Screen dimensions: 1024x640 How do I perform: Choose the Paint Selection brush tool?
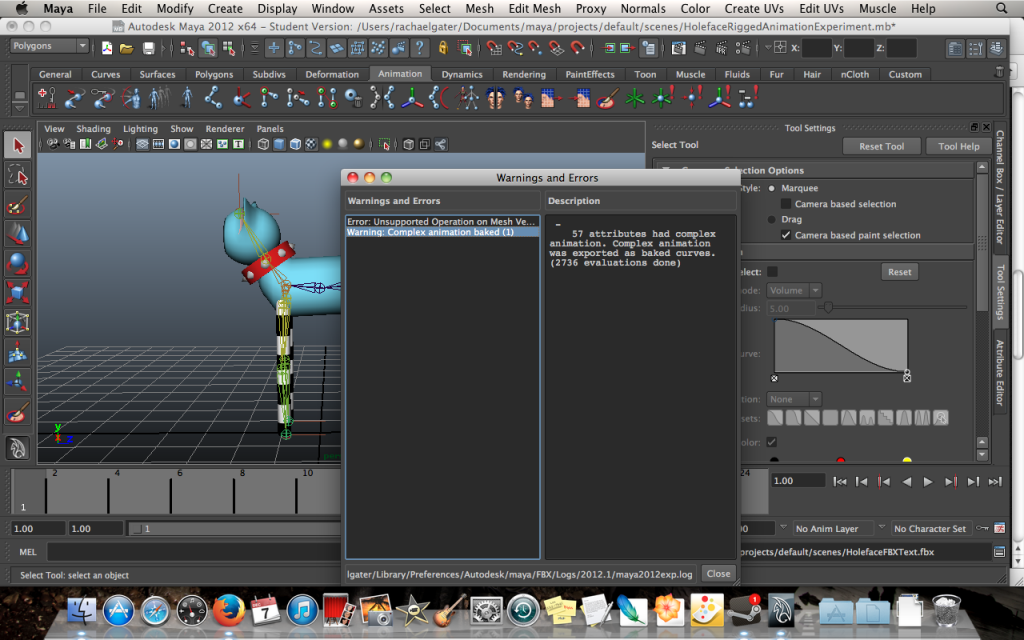coord(18,206)
